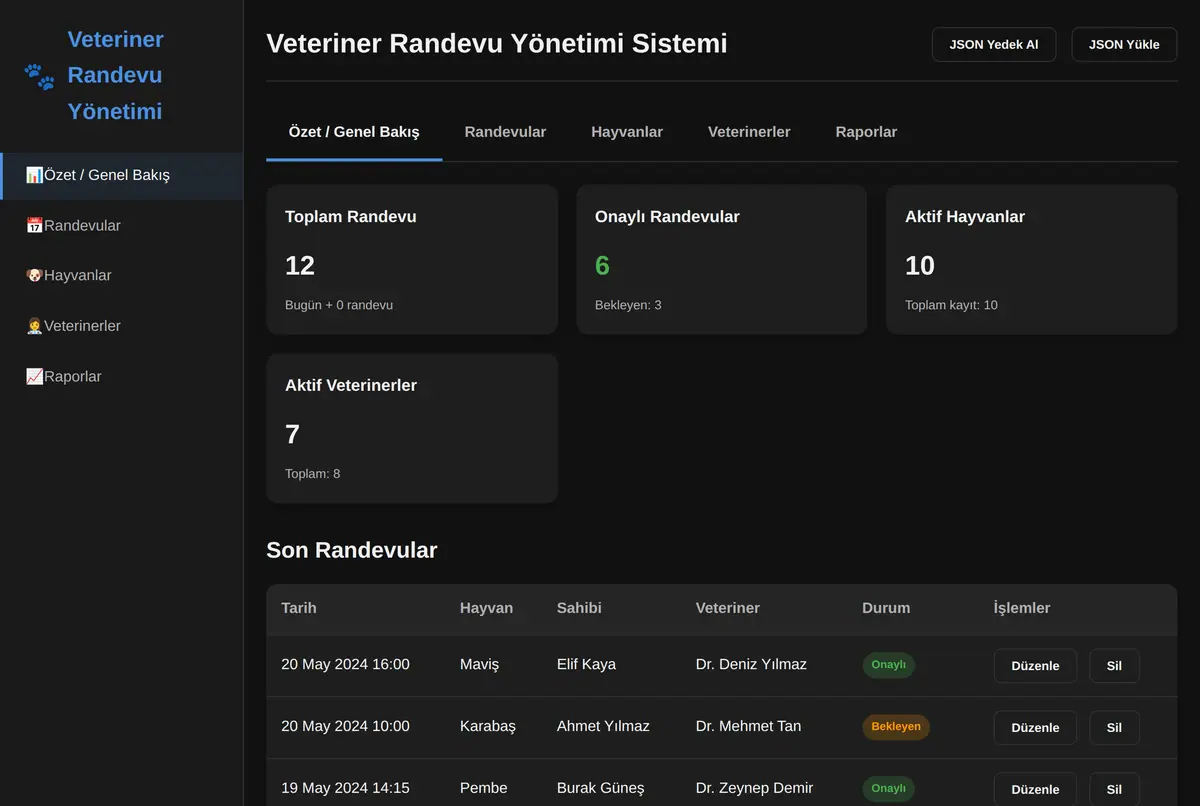Delete the Pembe appointment with Sil
The width and height of the screenshot is (1200, 806).
click(x=1114, y=789)
